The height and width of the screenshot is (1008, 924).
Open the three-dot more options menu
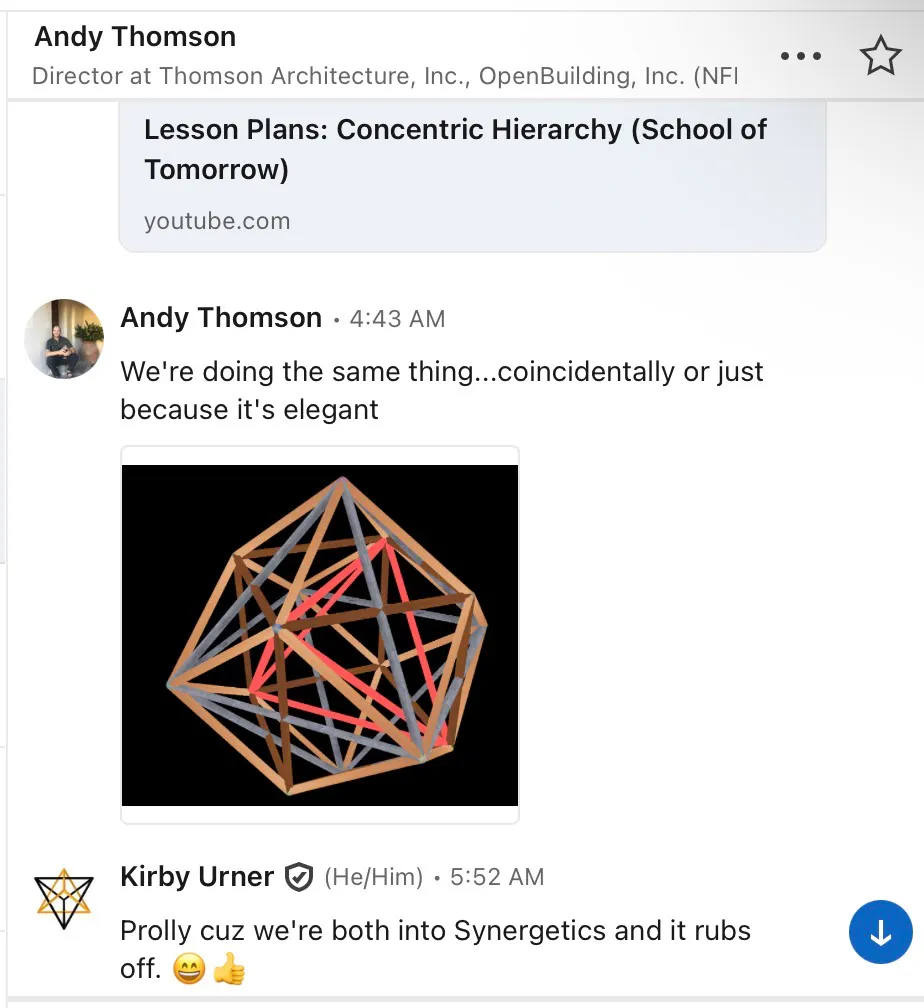(800, 57)
